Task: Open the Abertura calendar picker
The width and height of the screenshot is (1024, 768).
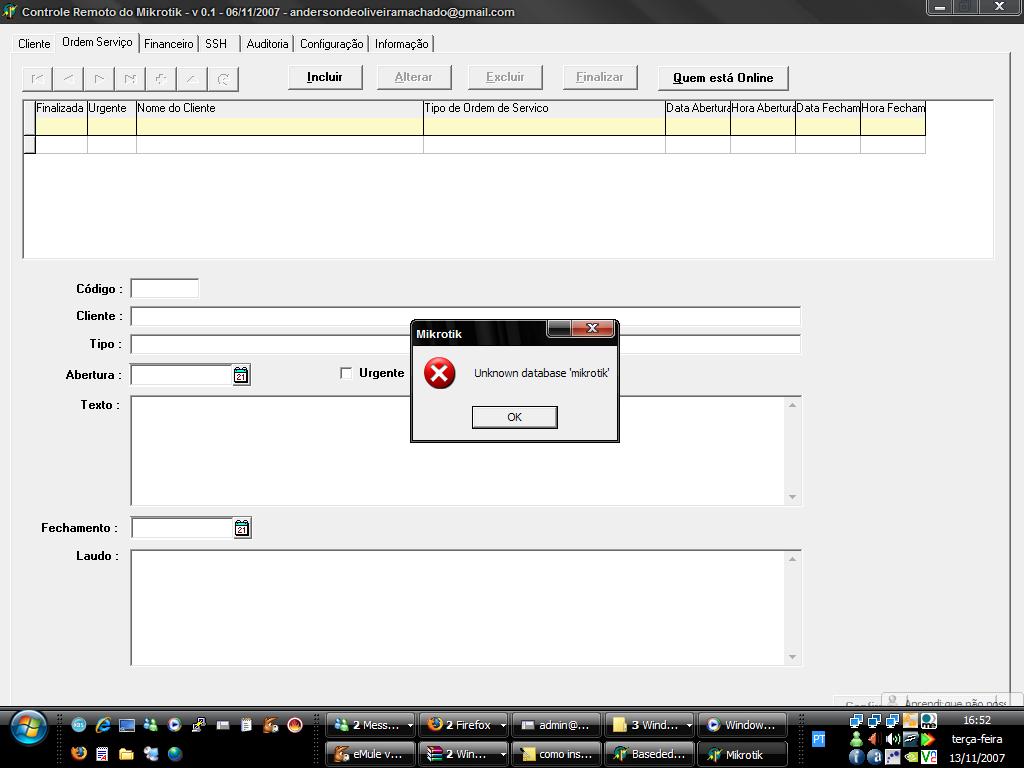Action: [241, 375]
